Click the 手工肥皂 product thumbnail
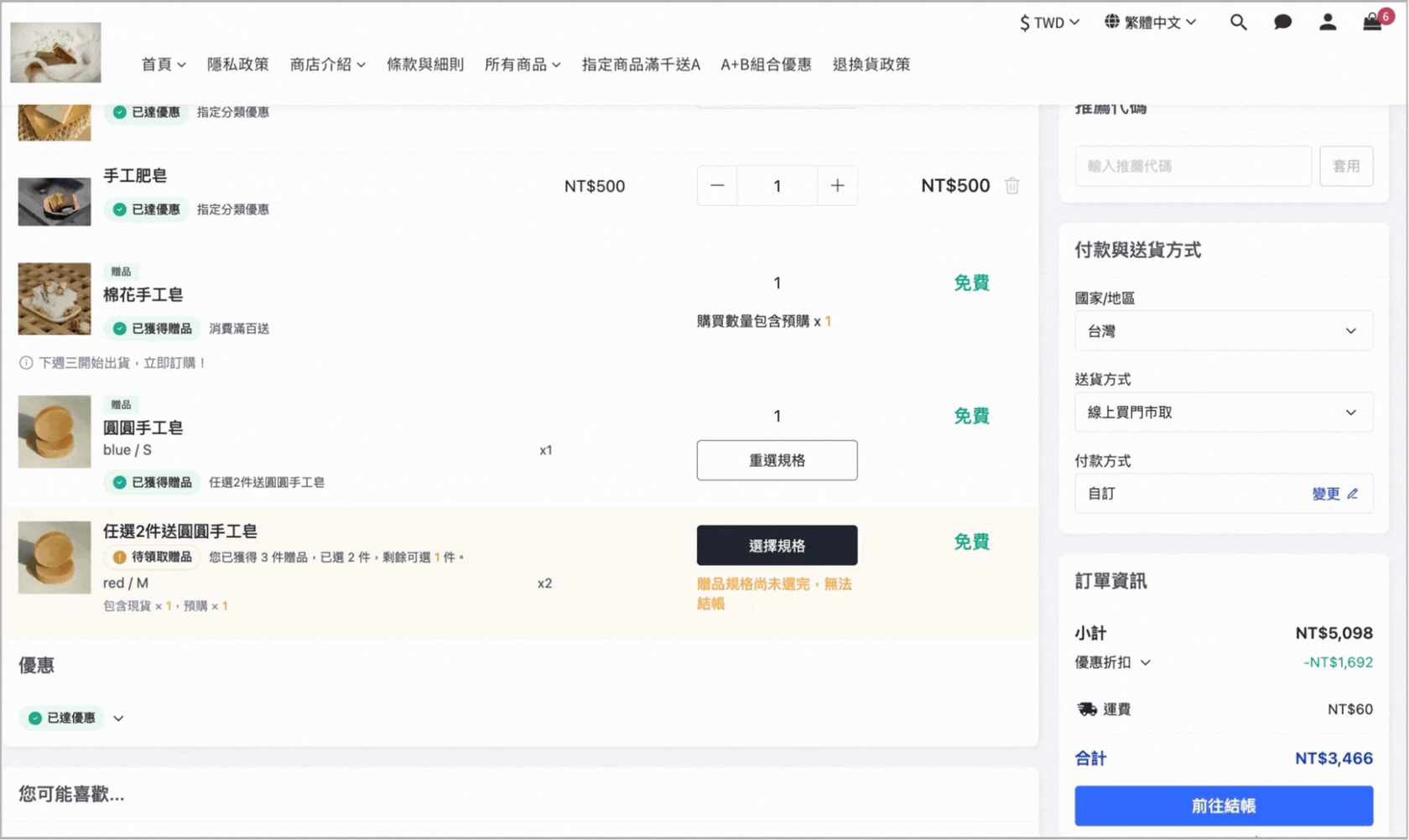The image size is (1409, 840). 55,201
